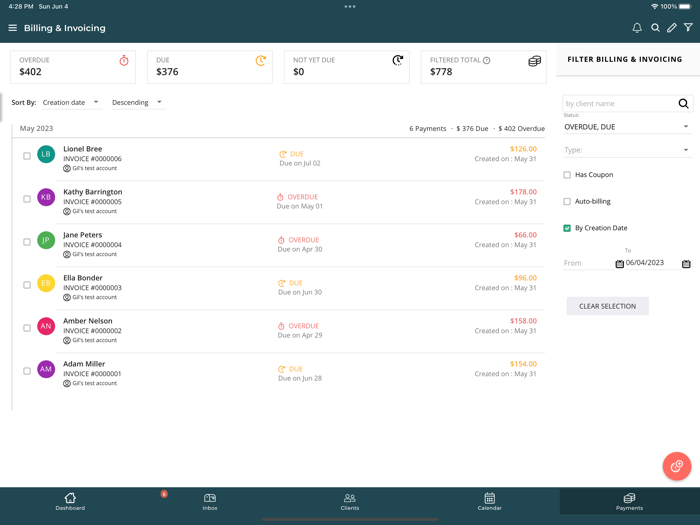Open Lionel Bree LB avatar
The width and height of the screenshot is (700, 525).
point(46,154)
